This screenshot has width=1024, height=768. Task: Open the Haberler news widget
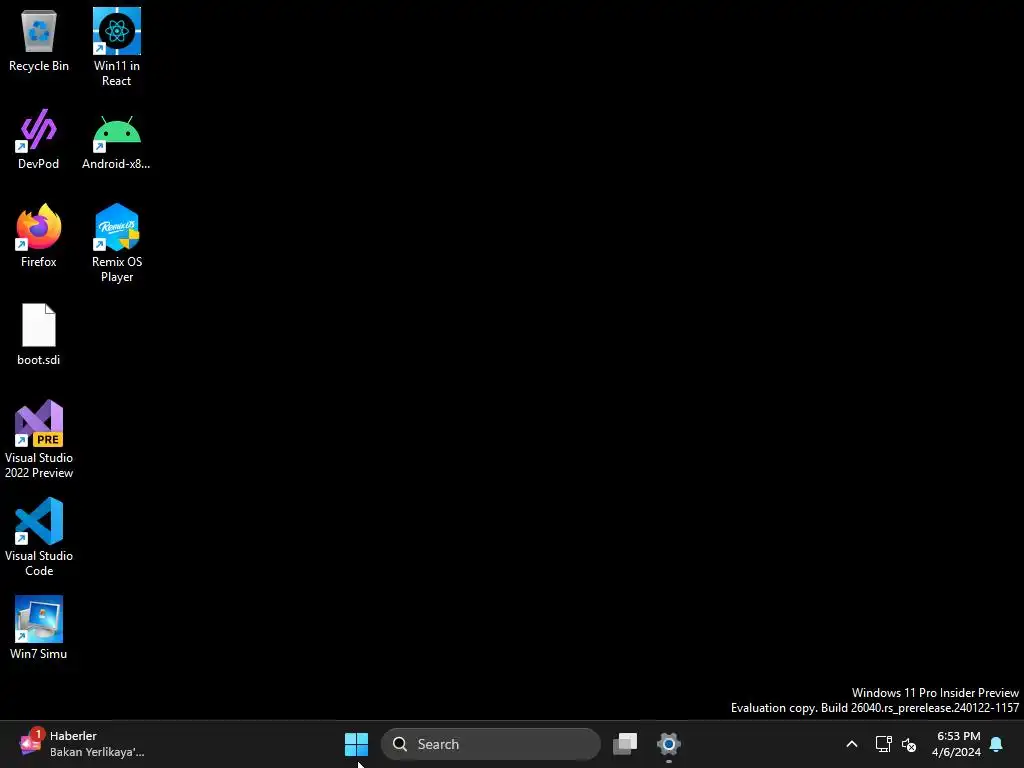coord(82,744)
